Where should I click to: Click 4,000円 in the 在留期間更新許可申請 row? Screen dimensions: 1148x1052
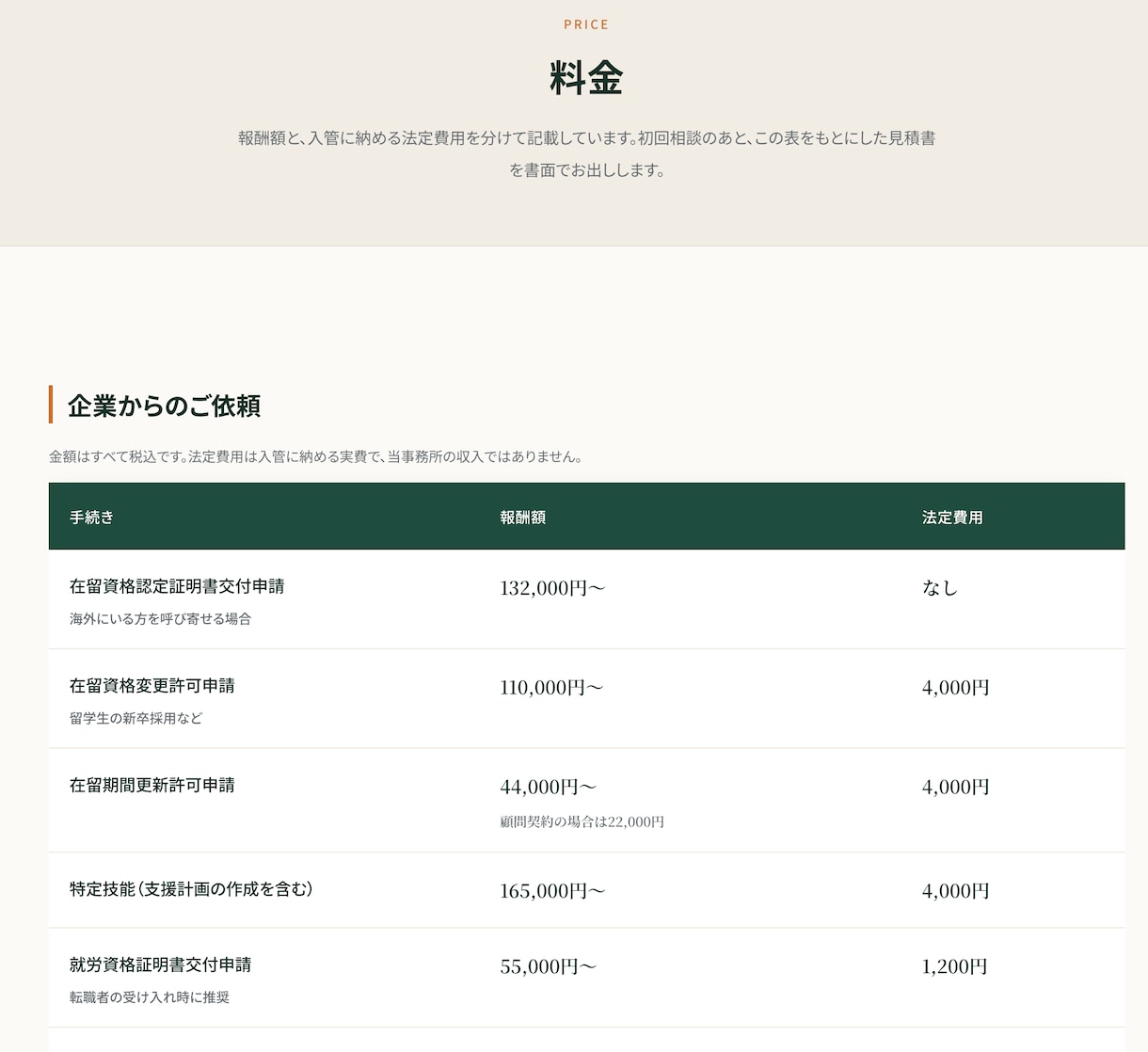pos(956,787)
